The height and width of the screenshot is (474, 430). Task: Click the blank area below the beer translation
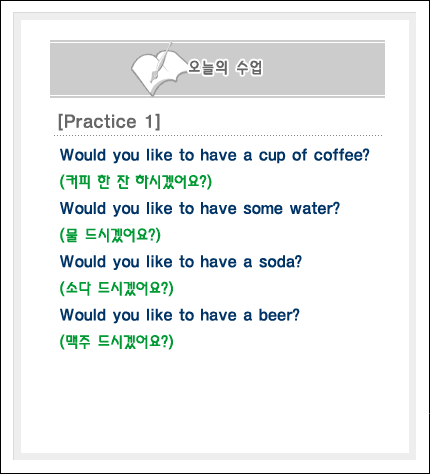click(215, 400)
